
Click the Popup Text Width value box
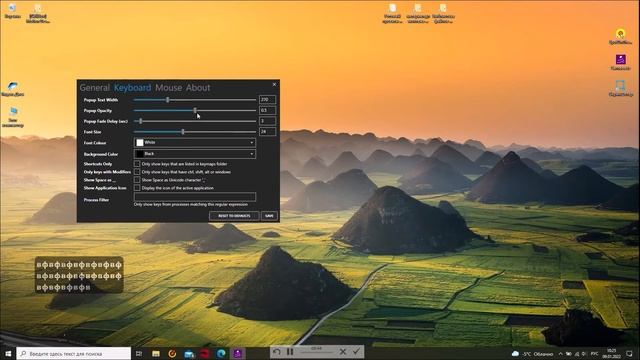pyautogui.click(x=267, y=100)
